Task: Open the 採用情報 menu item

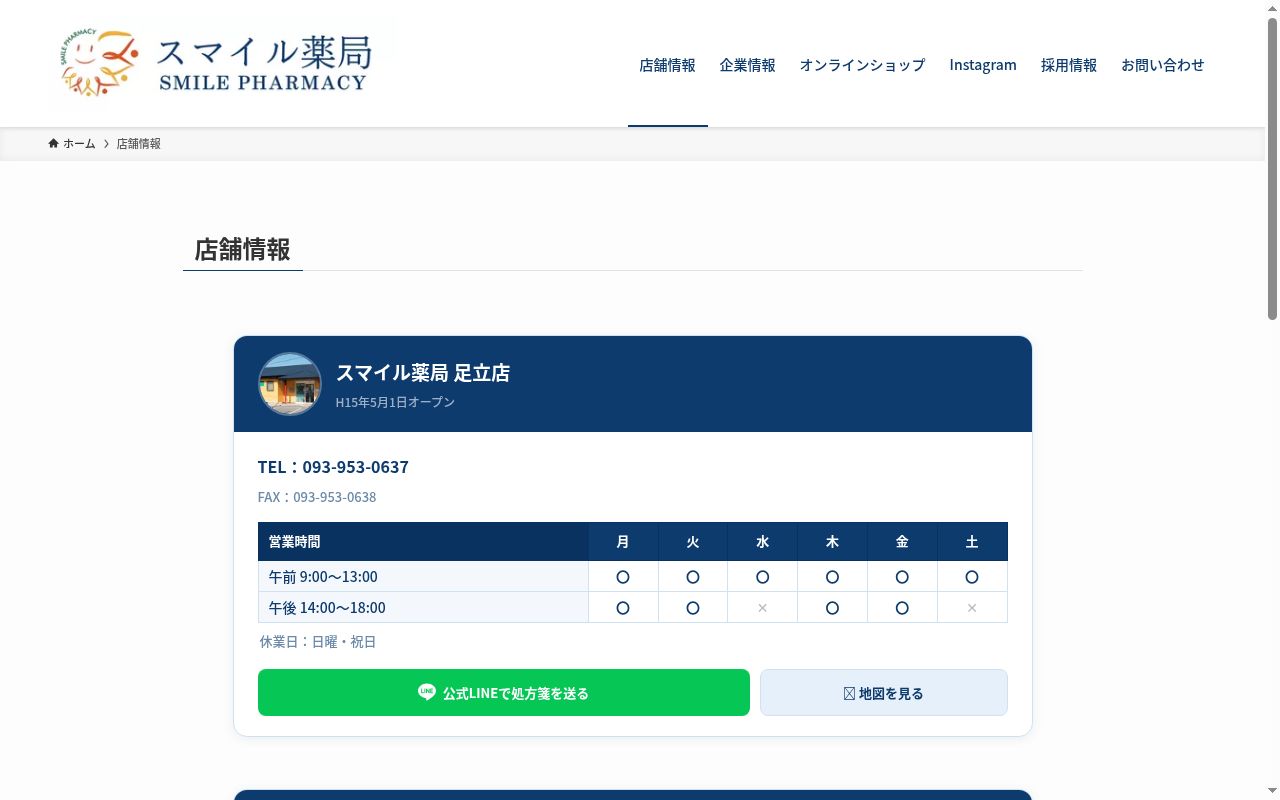Action: coord(1069,65)
